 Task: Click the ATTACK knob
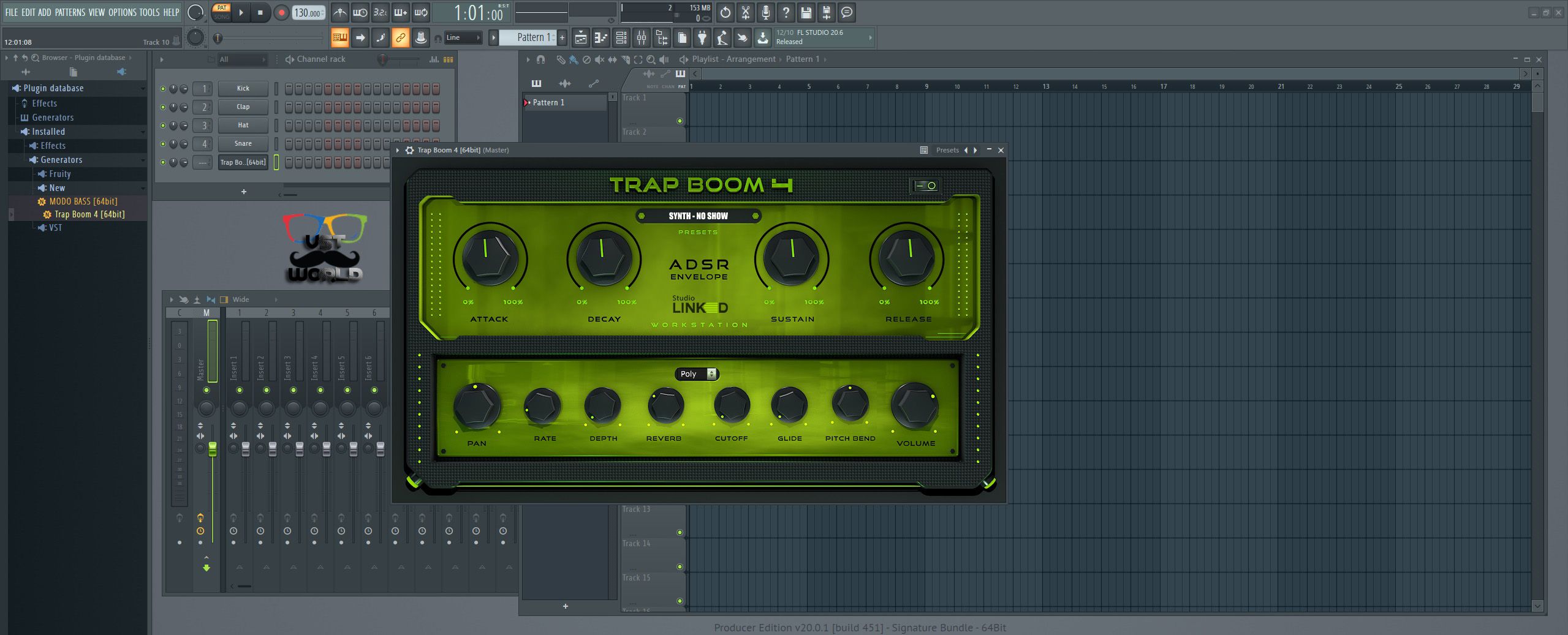coord(490,257)
